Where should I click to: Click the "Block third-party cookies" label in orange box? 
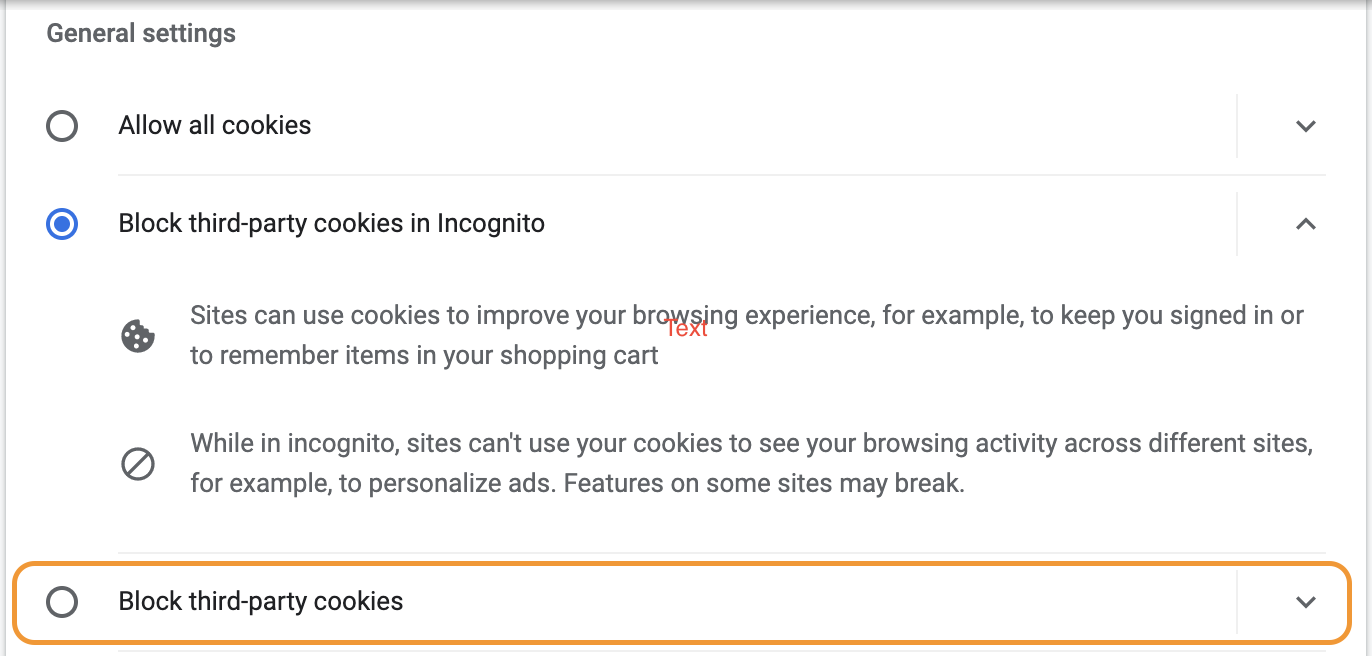tap(261, 602)
